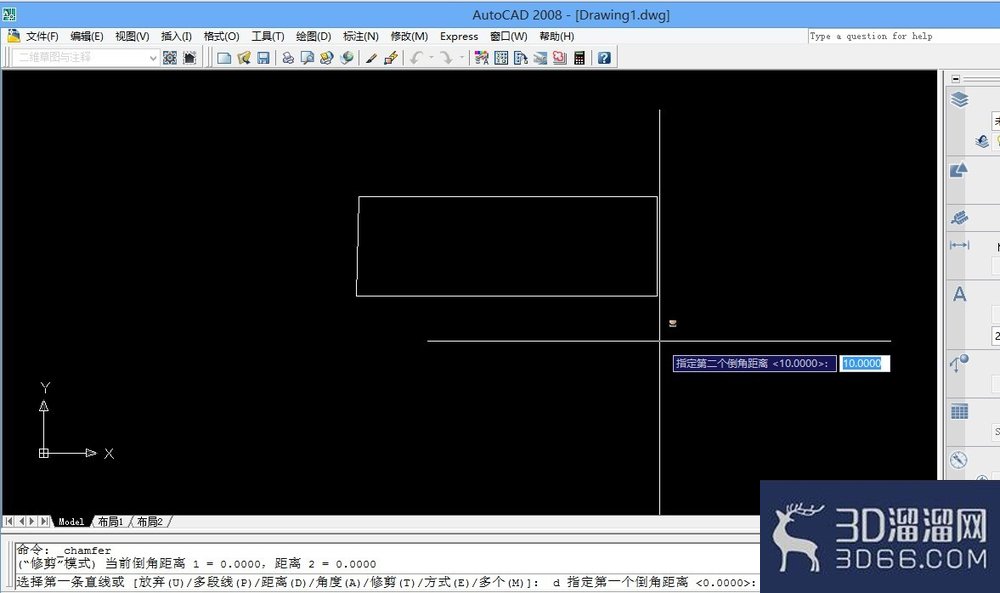Open the 修改(M) menu
1000x593 pixels.
[x=409, y=36]
